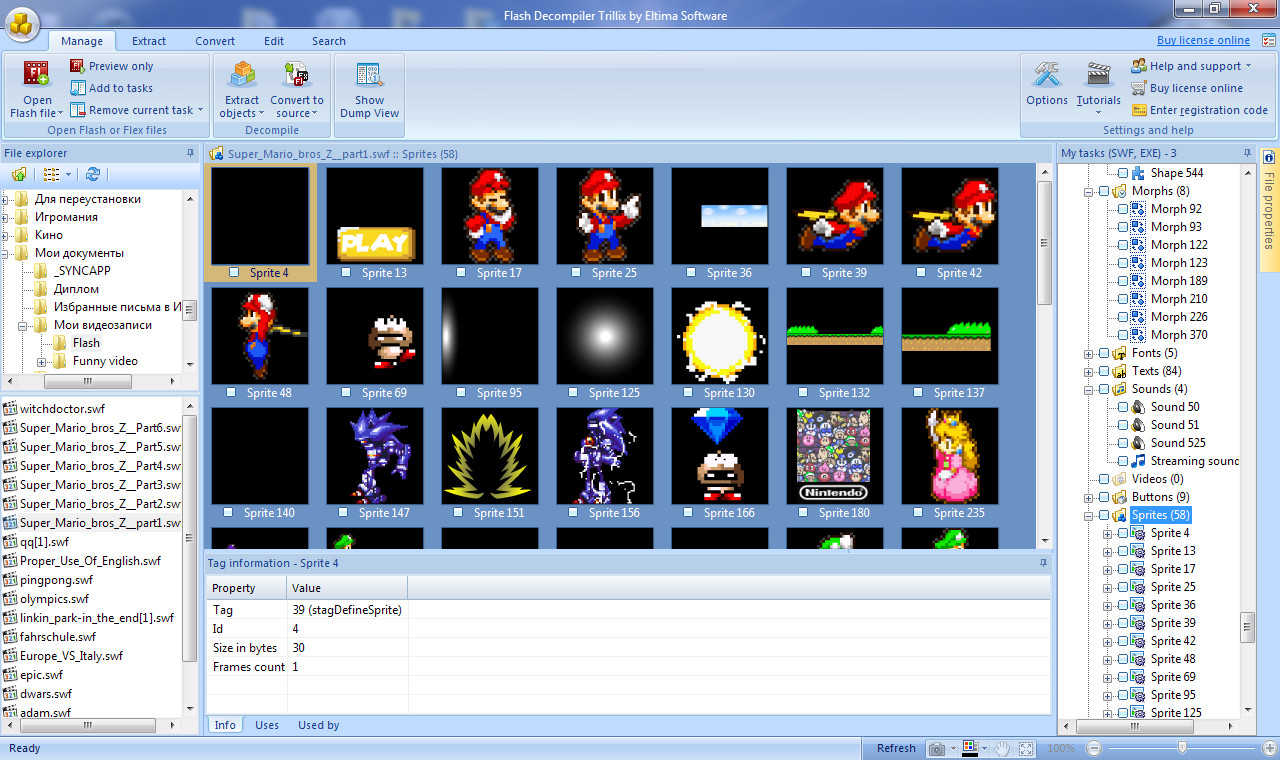Check the Sprite 17 thumbnail checkbox
This screenshot has height=760, width=1280.
463,273
